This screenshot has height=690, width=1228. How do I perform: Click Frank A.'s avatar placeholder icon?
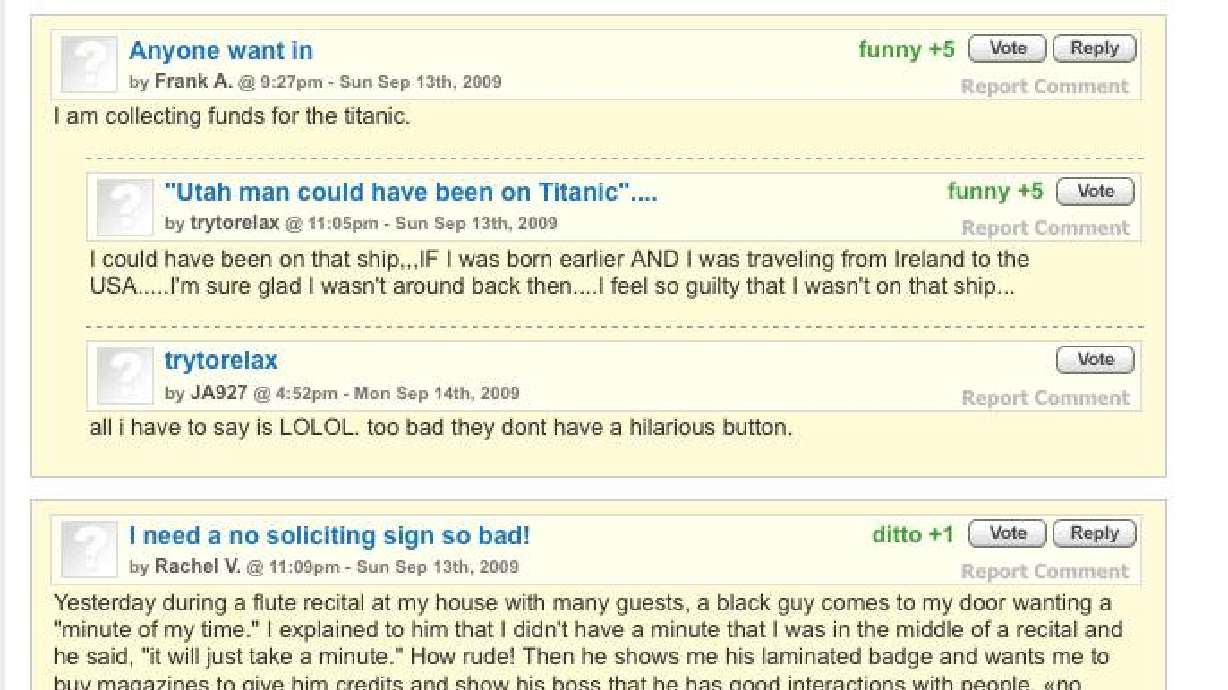coord(88,65)
